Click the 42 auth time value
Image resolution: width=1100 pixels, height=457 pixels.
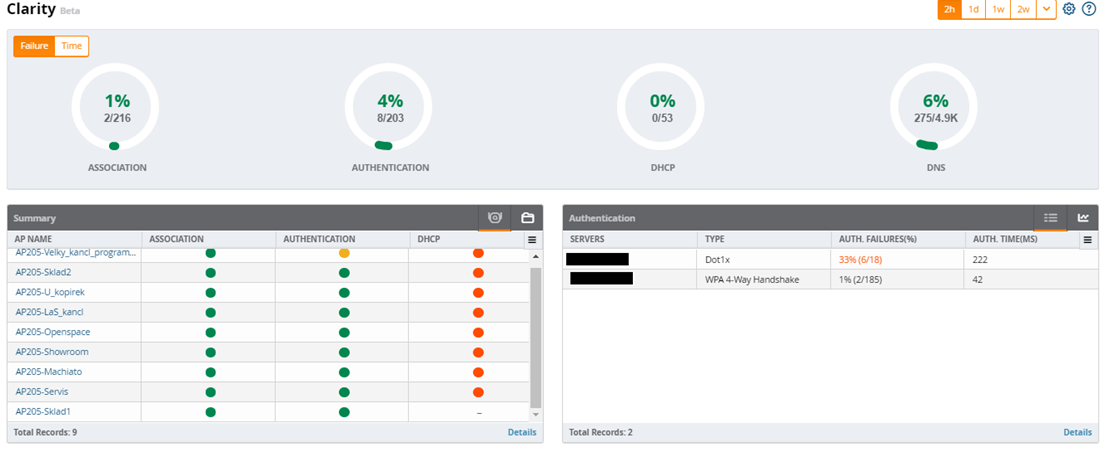[x=977, y=279]
